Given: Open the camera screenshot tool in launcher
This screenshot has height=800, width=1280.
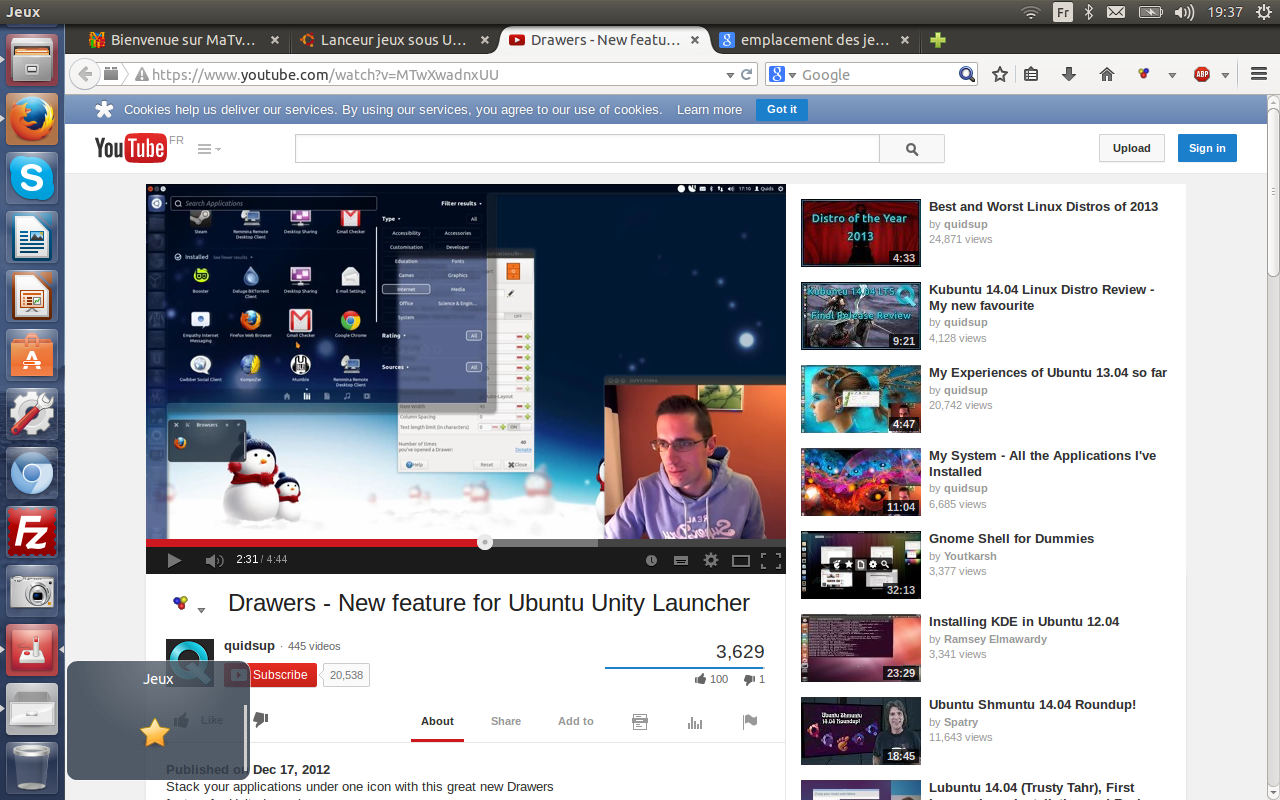Looking at the screenshot, I should 32,591.
